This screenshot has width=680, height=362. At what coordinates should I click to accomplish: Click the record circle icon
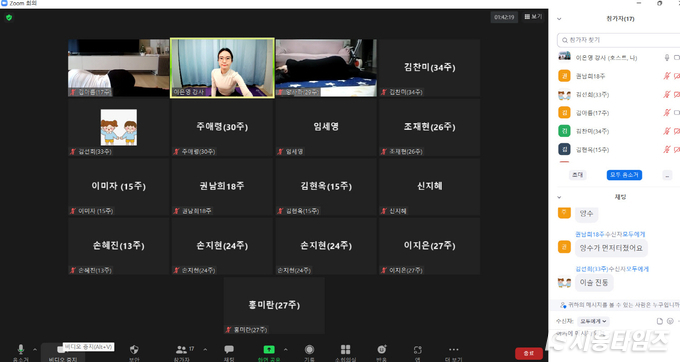tap(309, 349)
